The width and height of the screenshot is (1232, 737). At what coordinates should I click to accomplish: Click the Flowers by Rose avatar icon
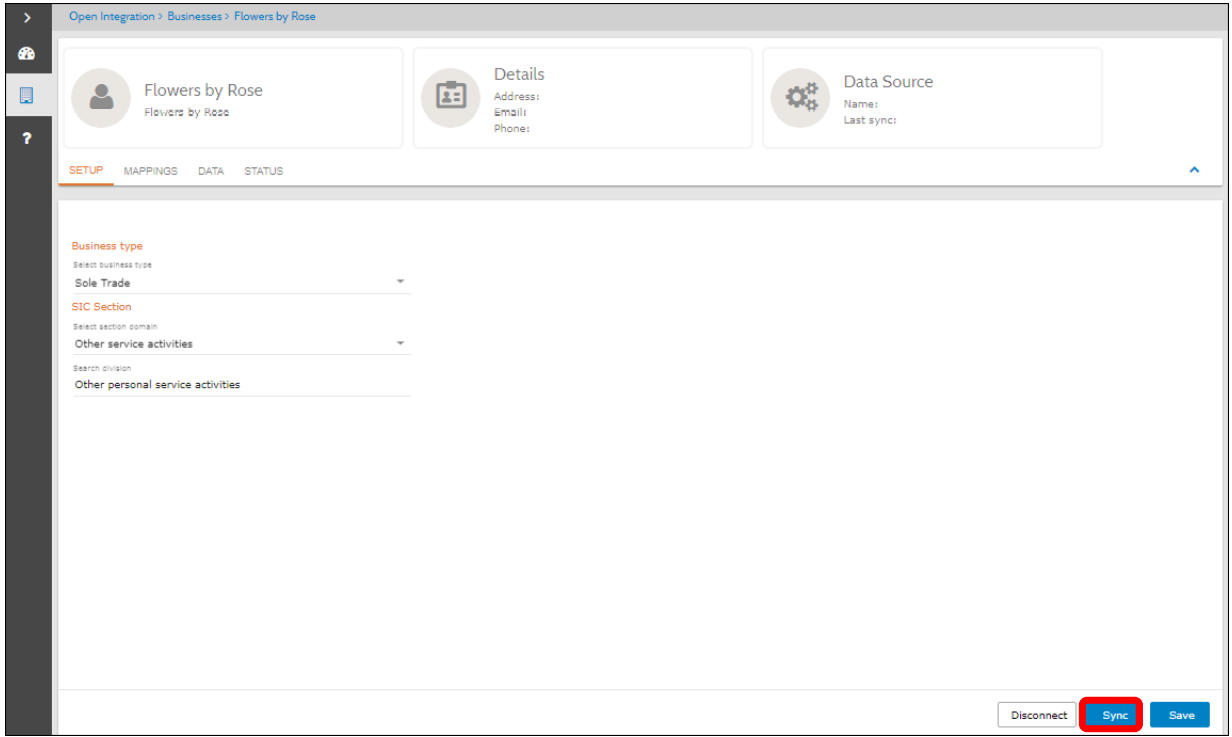[101, 98]
